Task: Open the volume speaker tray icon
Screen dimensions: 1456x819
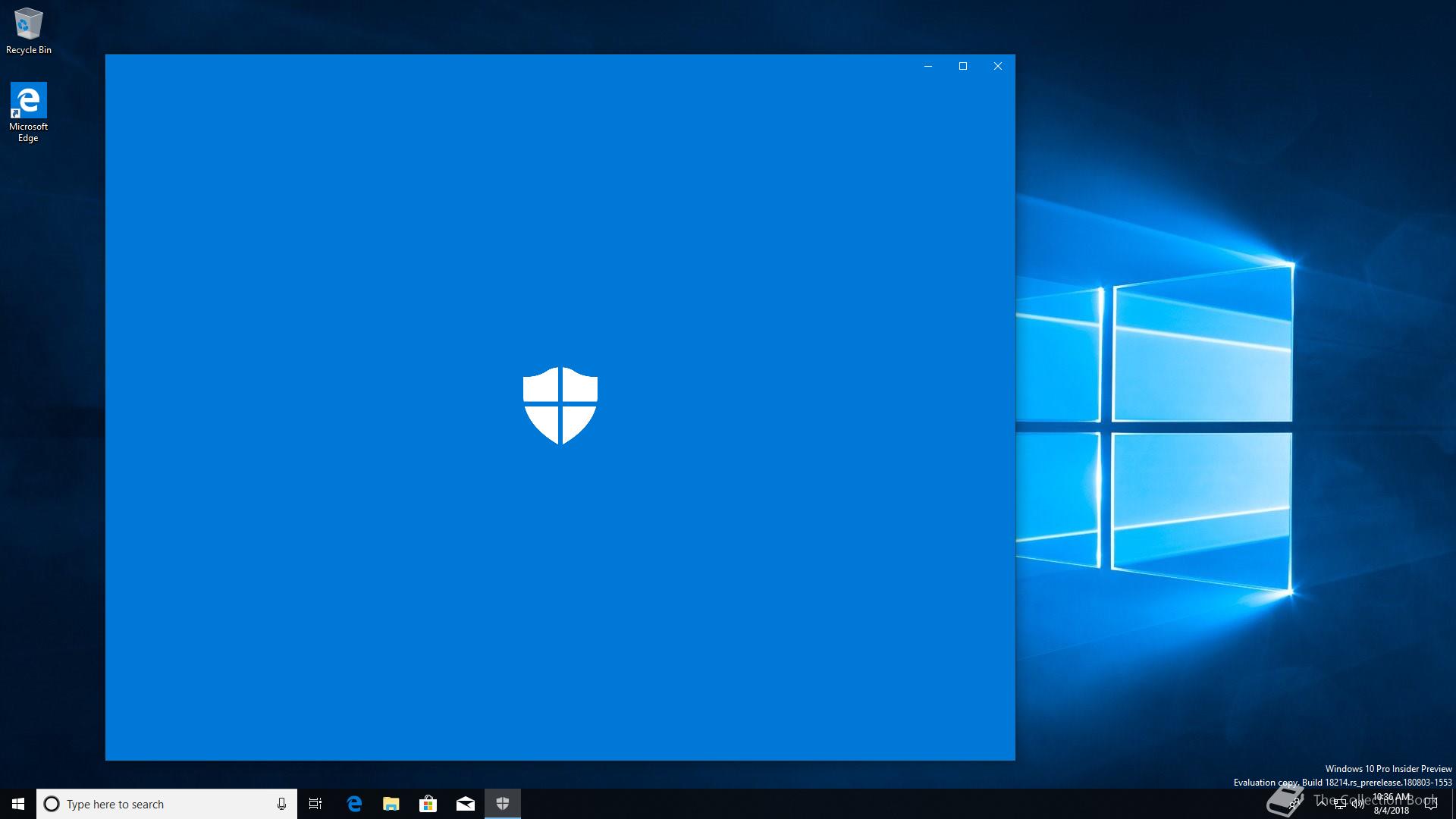Action: [x=1358, y=804]
